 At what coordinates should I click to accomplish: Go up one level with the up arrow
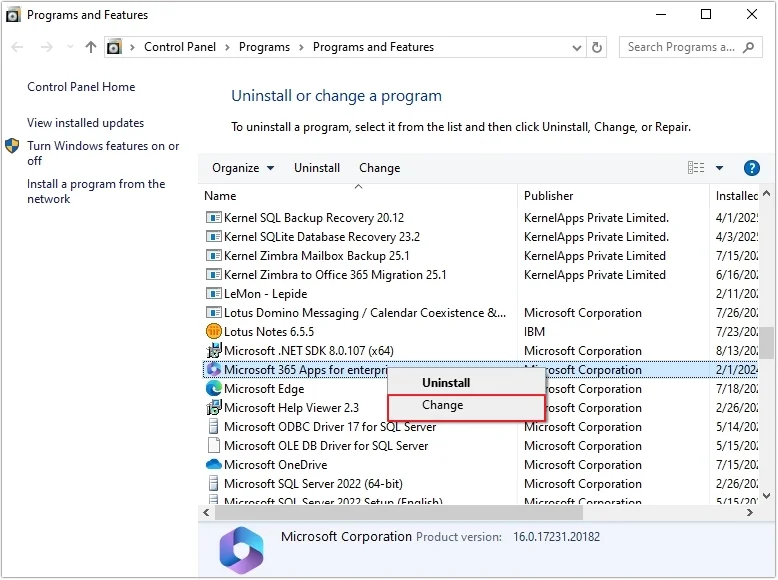(x=90, y=47)
